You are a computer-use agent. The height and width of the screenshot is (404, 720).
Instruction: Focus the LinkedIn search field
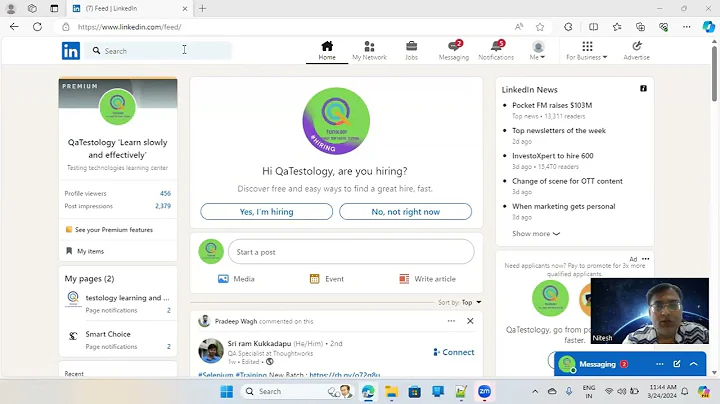coord(158,50)
